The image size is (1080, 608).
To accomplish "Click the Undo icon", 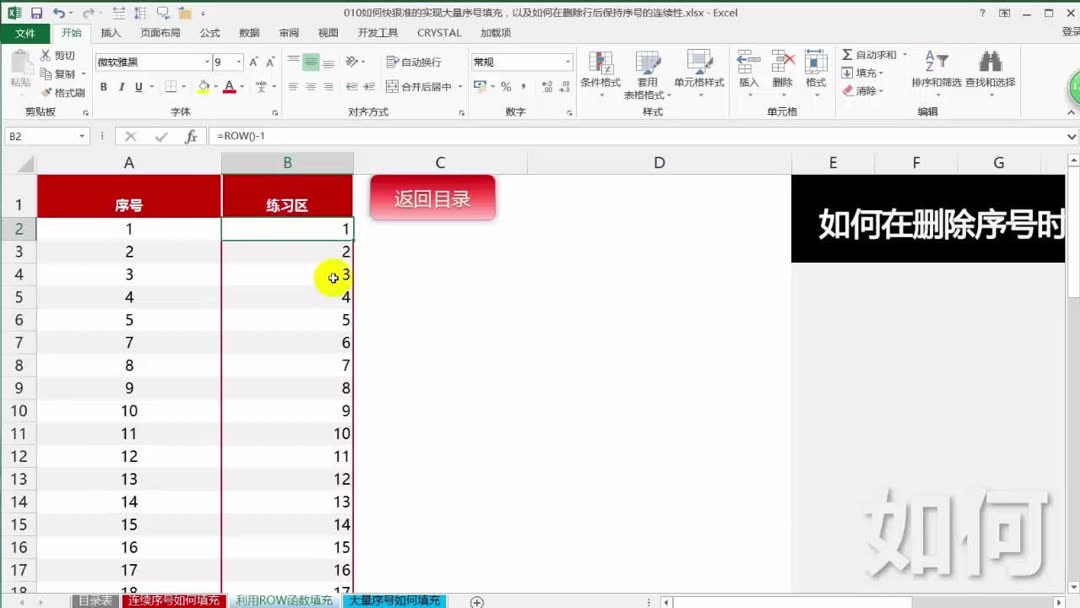I will tap(57, 11).
